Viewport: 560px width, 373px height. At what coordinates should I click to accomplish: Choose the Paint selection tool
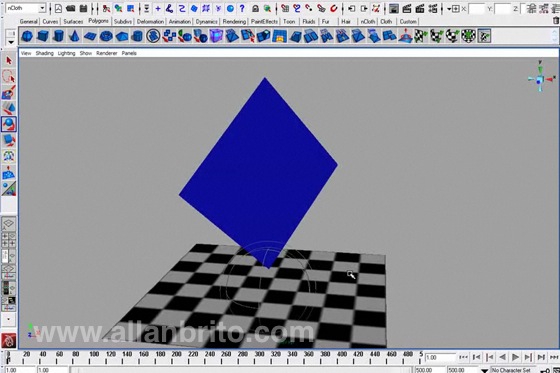(x=9, y=92)
